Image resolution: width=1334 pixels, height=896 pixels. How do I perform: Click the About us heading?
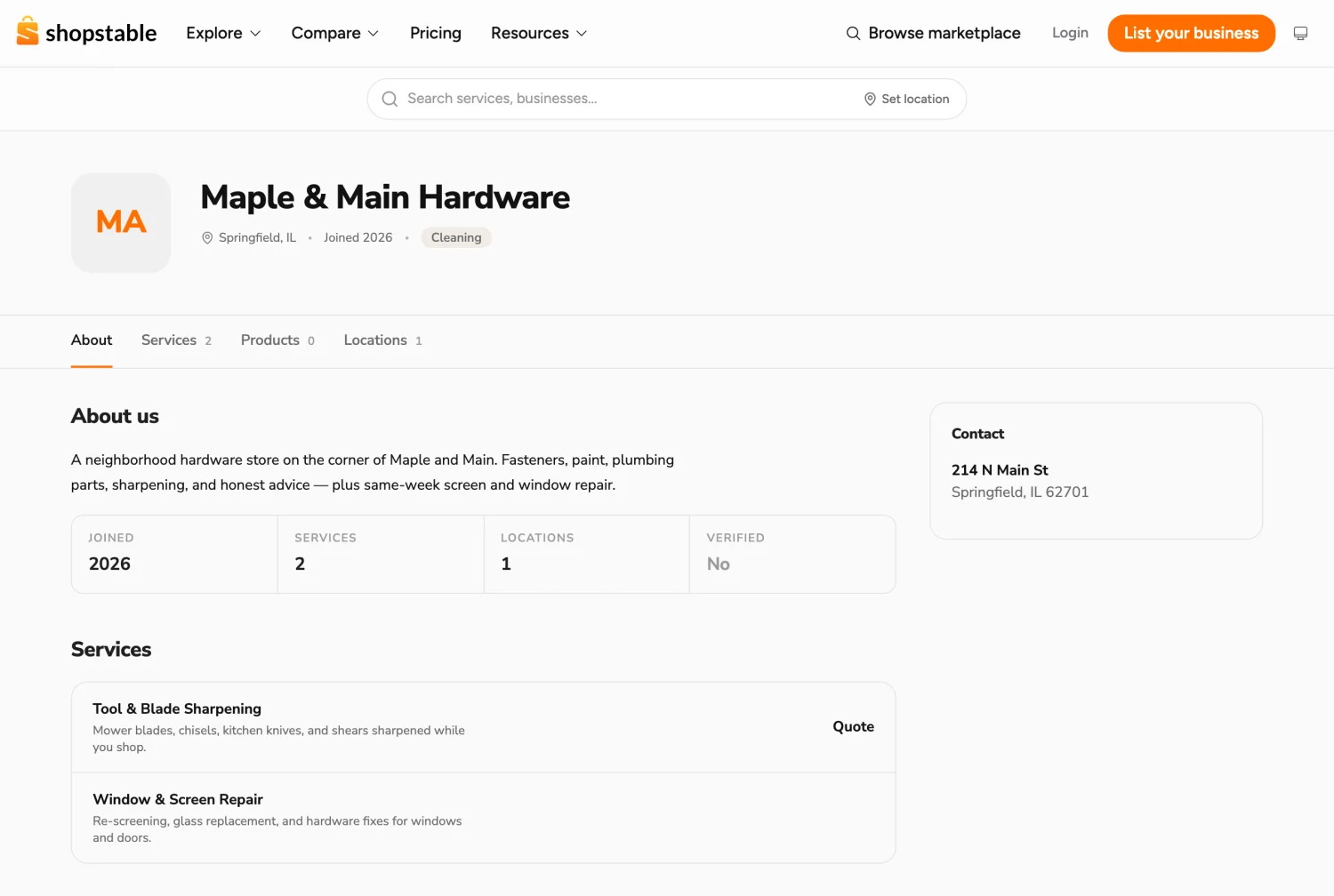click(115, 416)
